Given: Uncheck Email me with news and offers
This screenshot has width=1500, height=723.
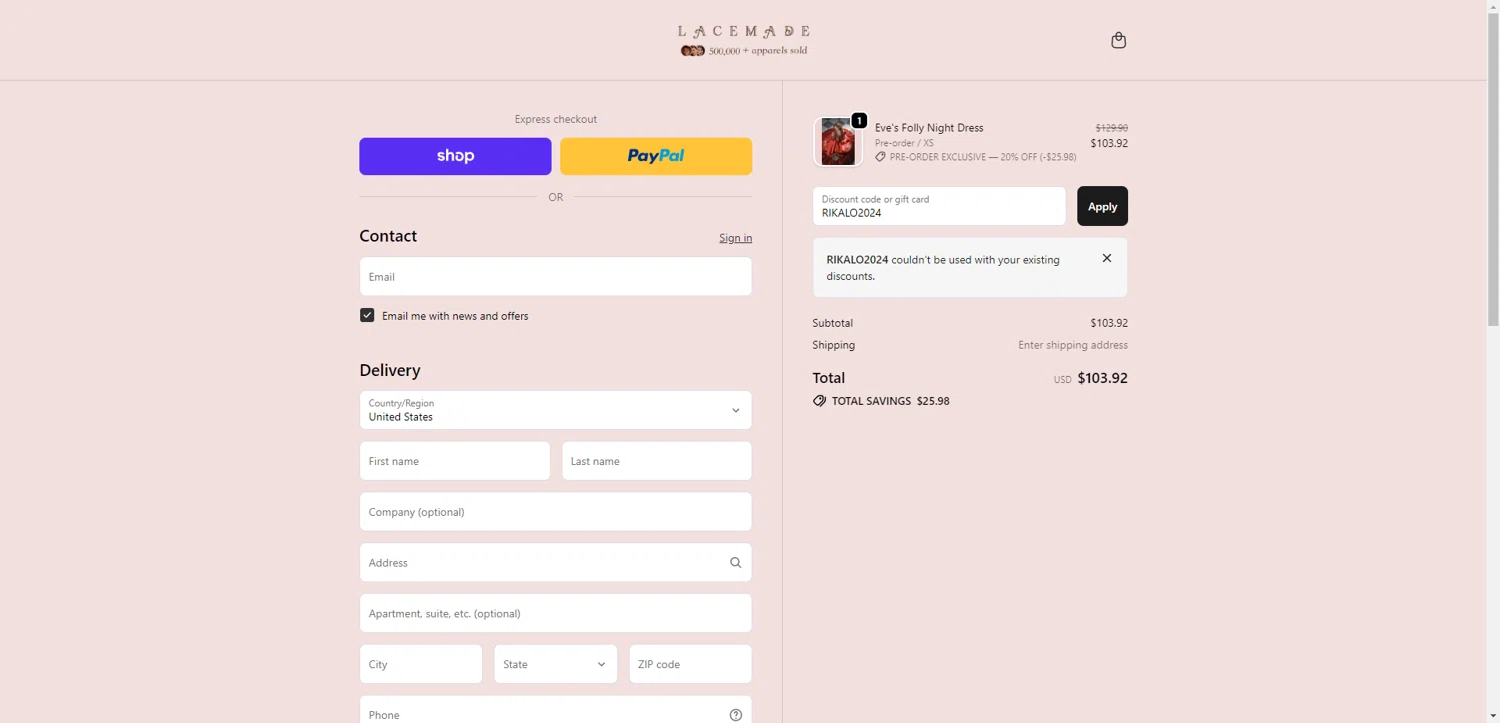Looking at the screenshot, I should tap(367, 315).
